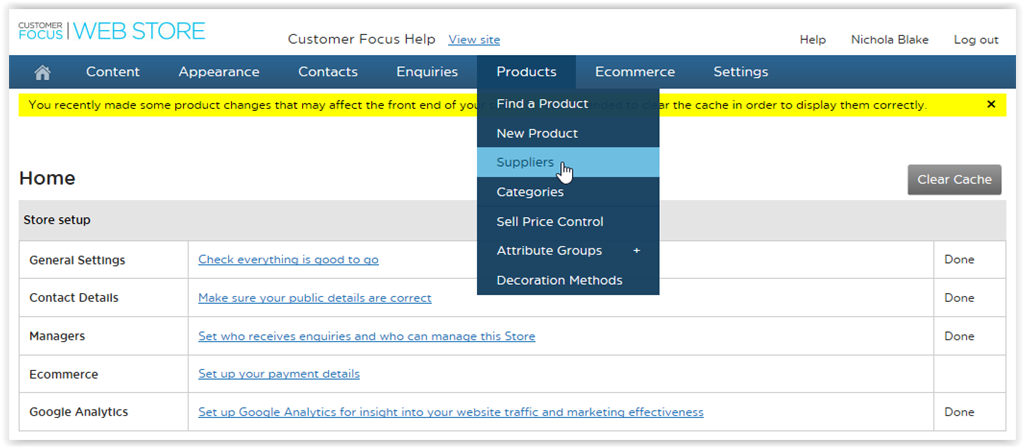Open the Appearance menu
1024x448 pixels.
[219, 72]
